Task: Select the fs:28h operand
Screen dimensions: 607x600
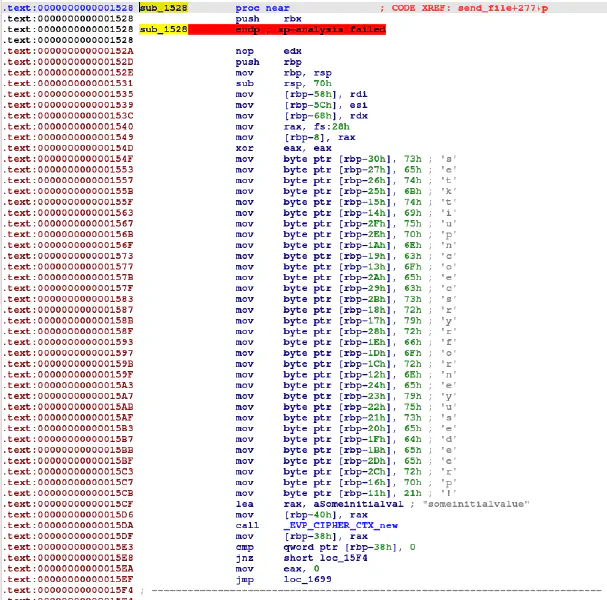Action: [315, 127]
